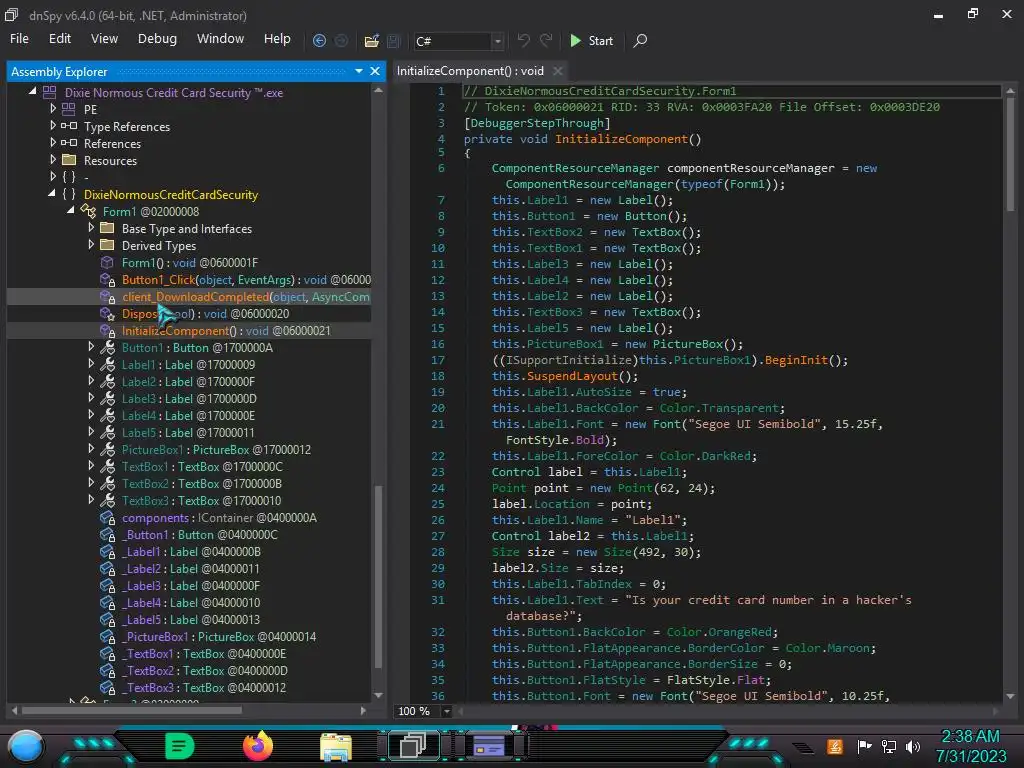The height and width of the screenshot is (768, 1024).
Task: Select the _TextBox1 : TextBox field
Action: [x=204, y=654]
